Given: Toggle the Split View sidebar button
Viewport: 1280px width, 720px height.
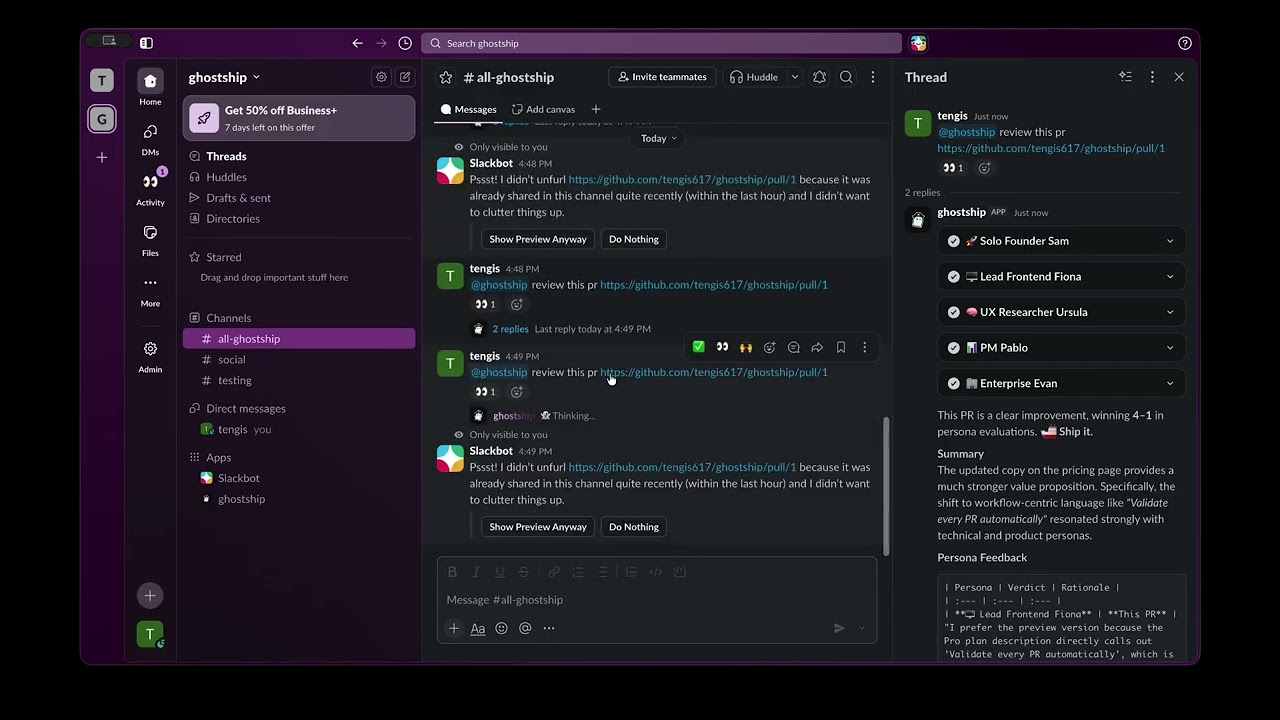Looking at the screenshot, I should pyautogui.click(x=146, y=43).
